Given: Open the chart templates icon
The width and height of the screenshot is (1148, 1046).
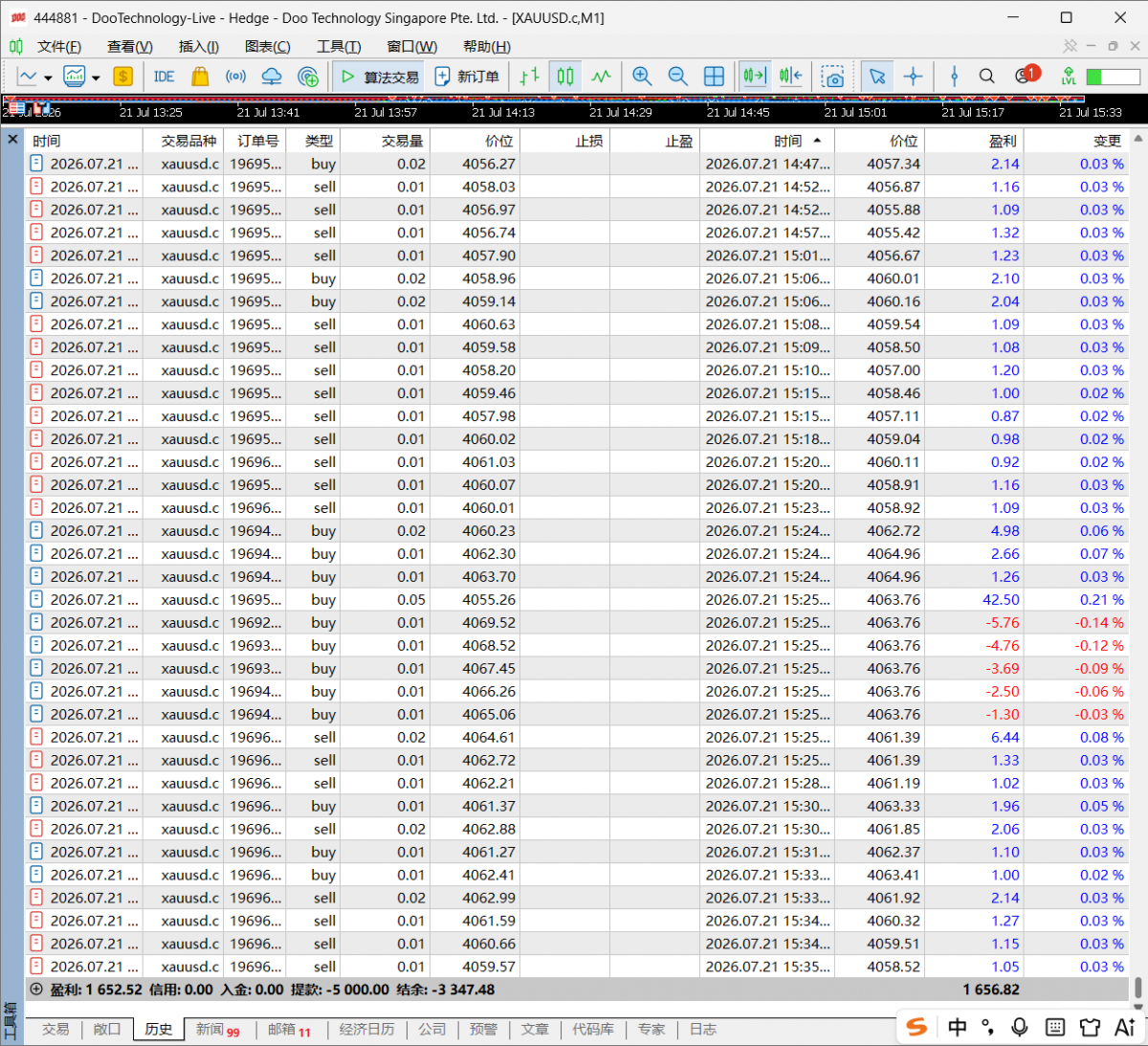Looking at the screenshot, I should click(75, 77).
